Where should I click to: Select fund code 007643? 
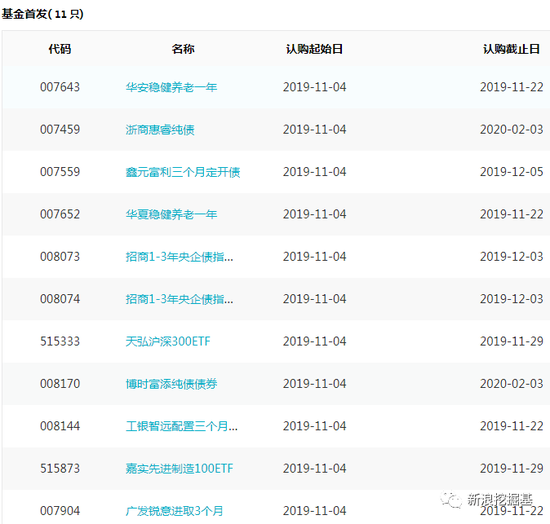click(60, 87)
